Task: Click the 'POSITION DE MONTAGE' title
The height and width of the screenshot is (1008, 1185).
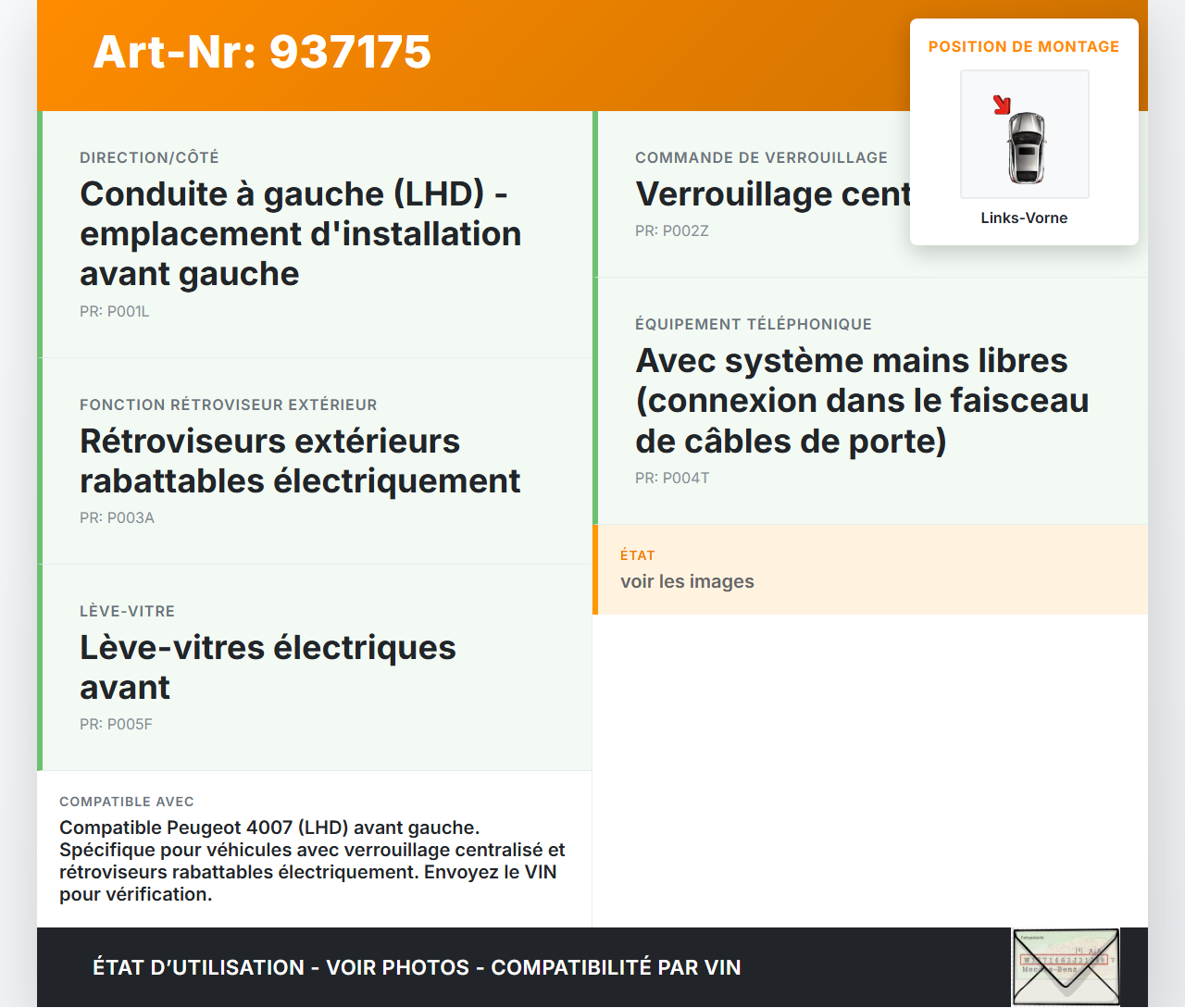Action: (1023, 46)
